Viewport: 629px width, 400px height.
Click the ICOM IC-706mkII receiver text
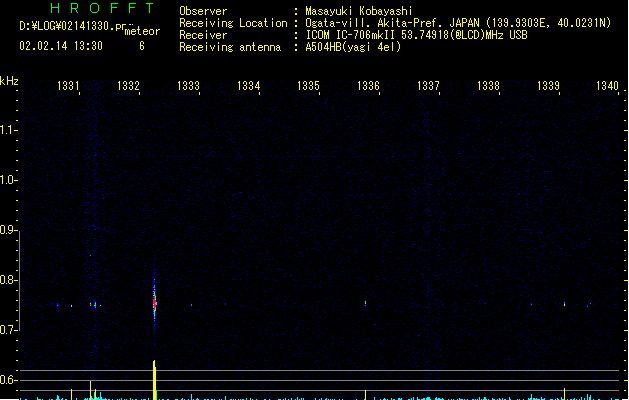coord(416,35)
